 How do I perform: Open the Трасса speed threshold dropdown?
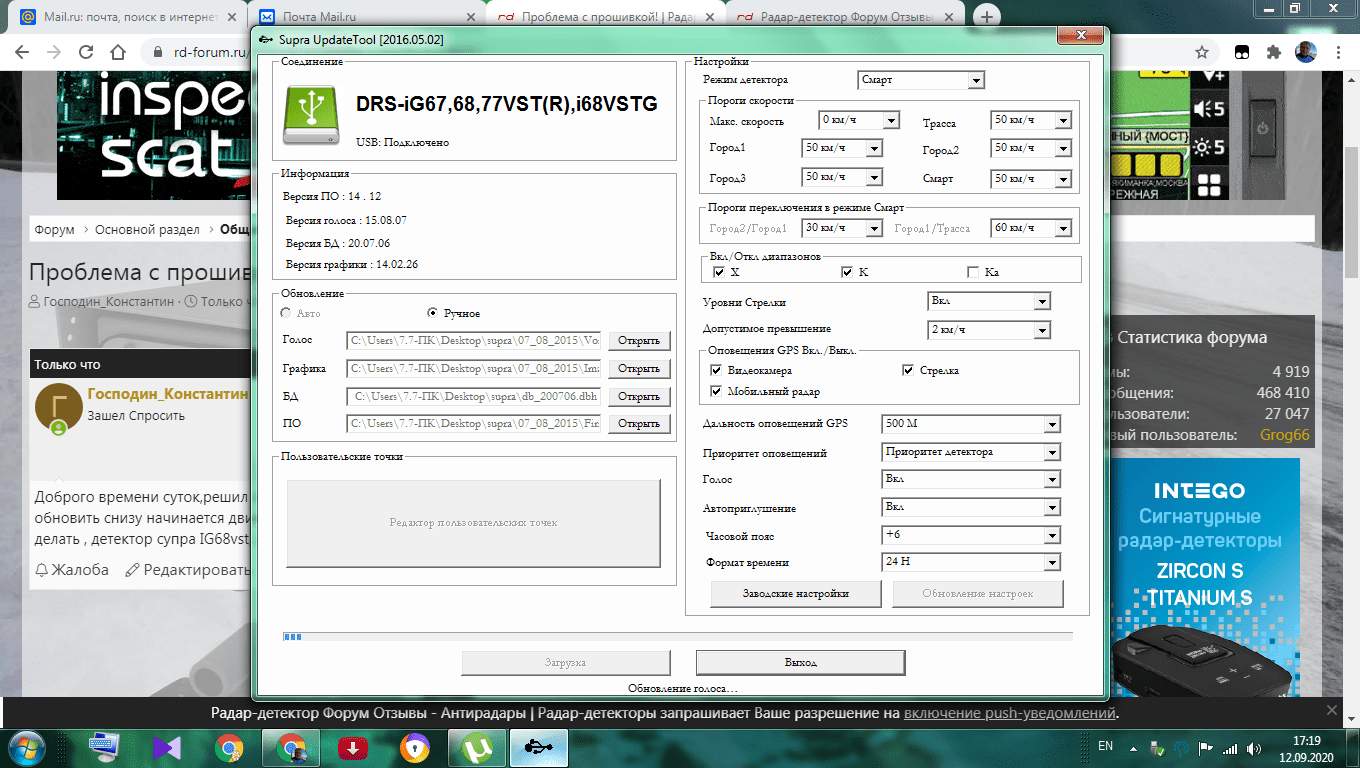(1031, 120)
